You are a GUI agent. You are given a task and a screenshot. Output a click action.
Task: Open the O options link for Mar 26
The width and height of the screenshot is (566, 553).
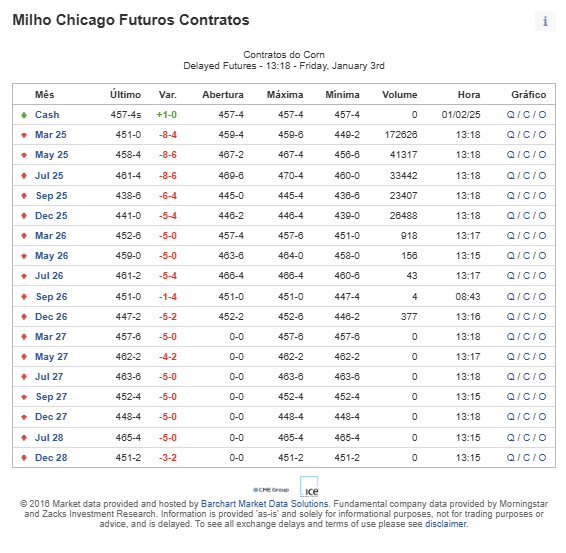point(542,236)
